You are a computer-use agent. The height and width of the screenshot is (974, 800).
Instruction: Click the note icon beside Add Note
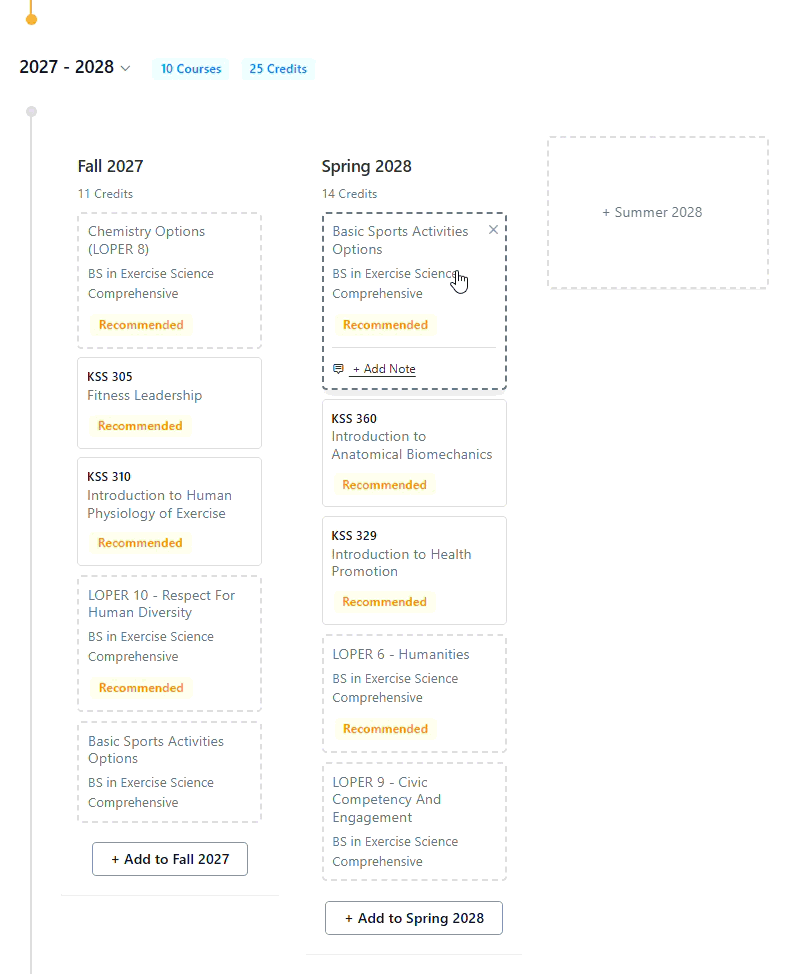click(x=339, y=369)
